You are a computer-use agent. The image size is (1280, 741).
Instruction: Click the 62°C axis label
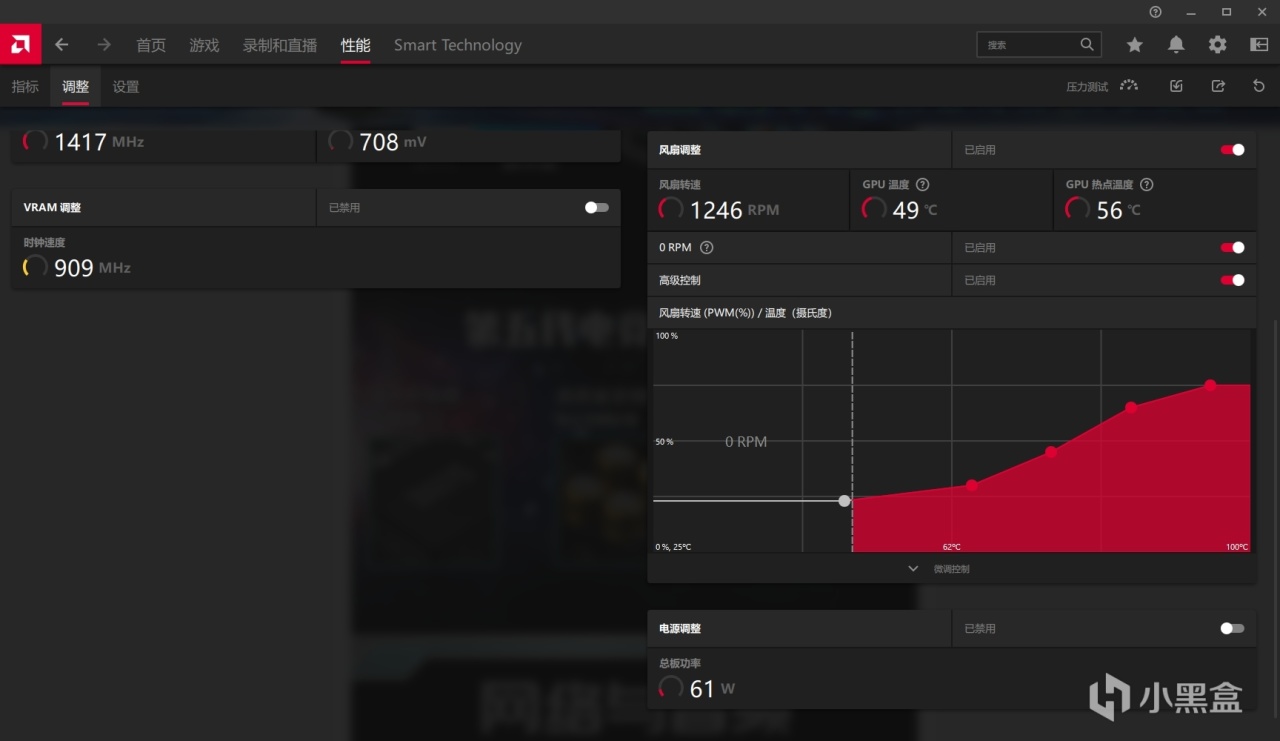click(x=951, y=547)
